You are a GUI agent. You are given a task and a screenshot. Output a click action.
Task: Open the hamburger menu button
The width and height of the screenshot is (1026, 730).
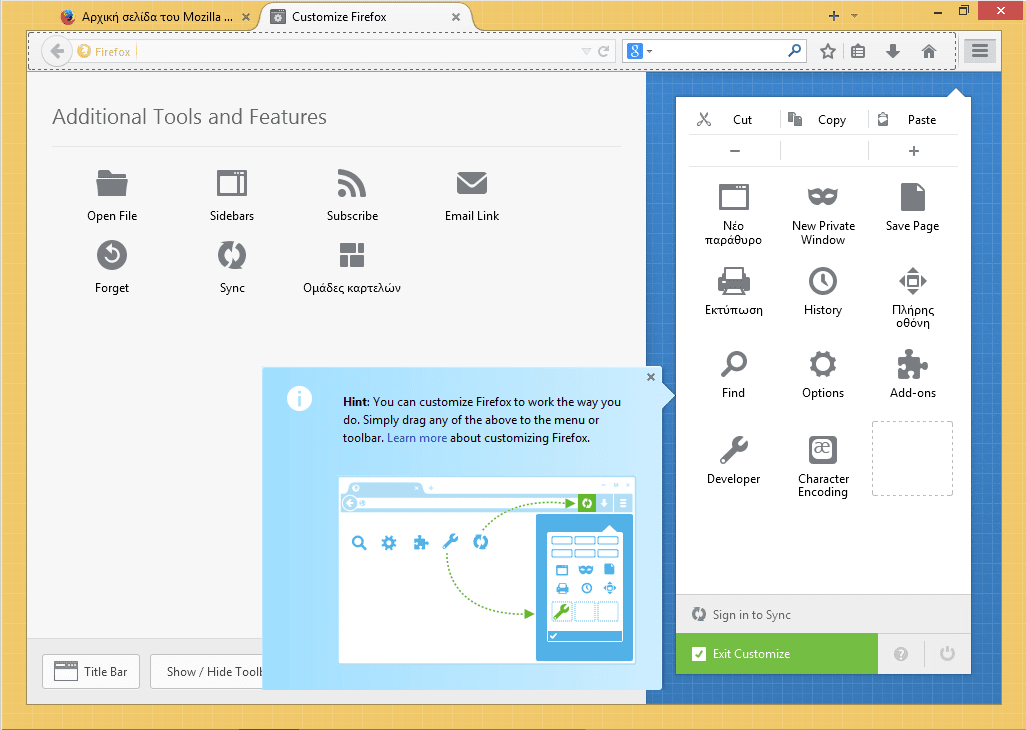pyautogui.click(x=979, y=52)
